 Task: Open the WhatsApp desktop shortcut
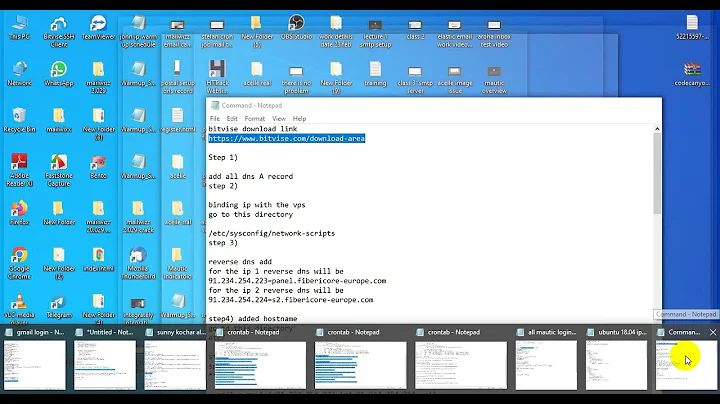tap(59, 74)
